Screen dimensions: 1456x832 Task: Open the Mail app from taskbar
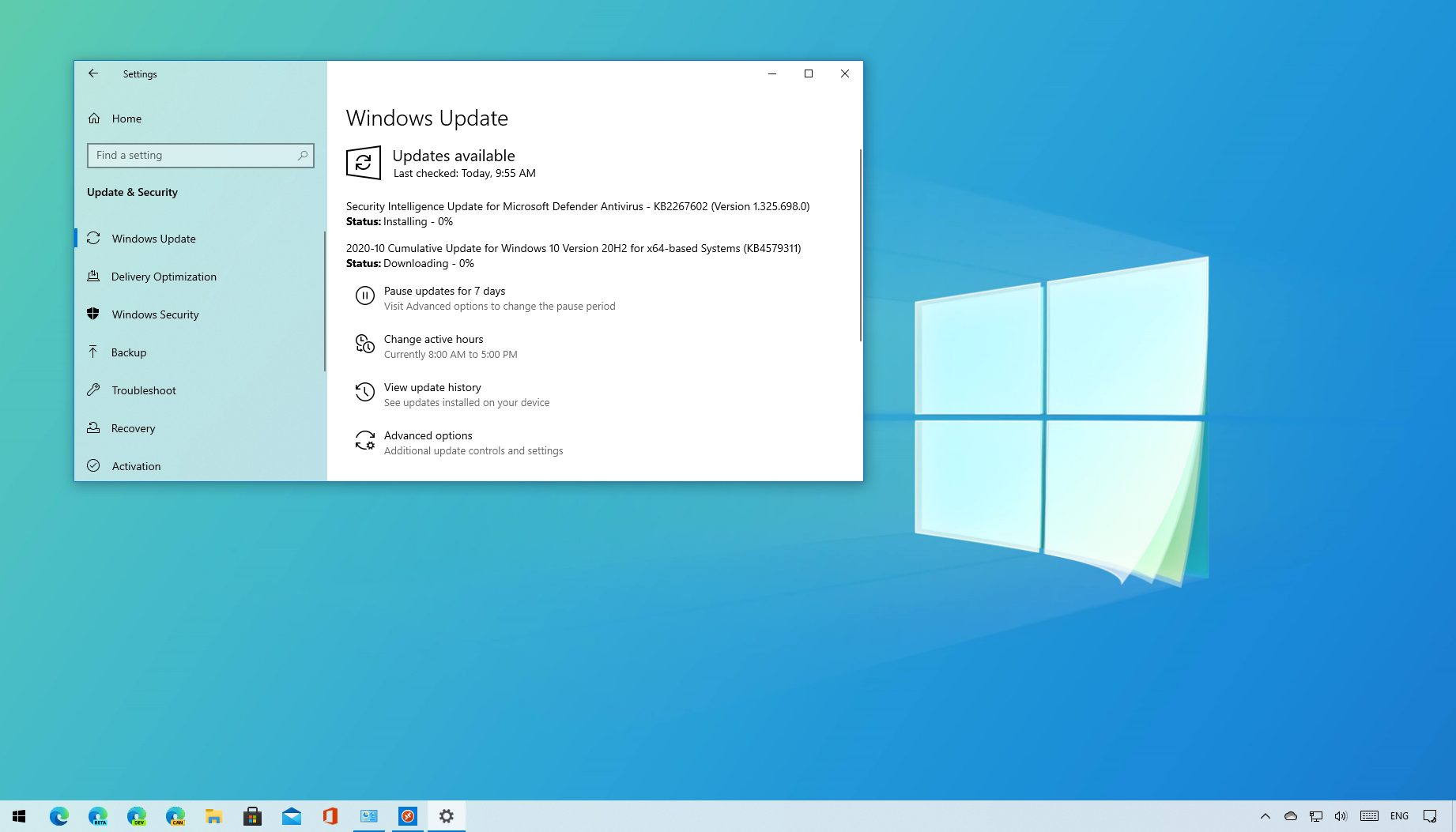click(x=291, y=816)
